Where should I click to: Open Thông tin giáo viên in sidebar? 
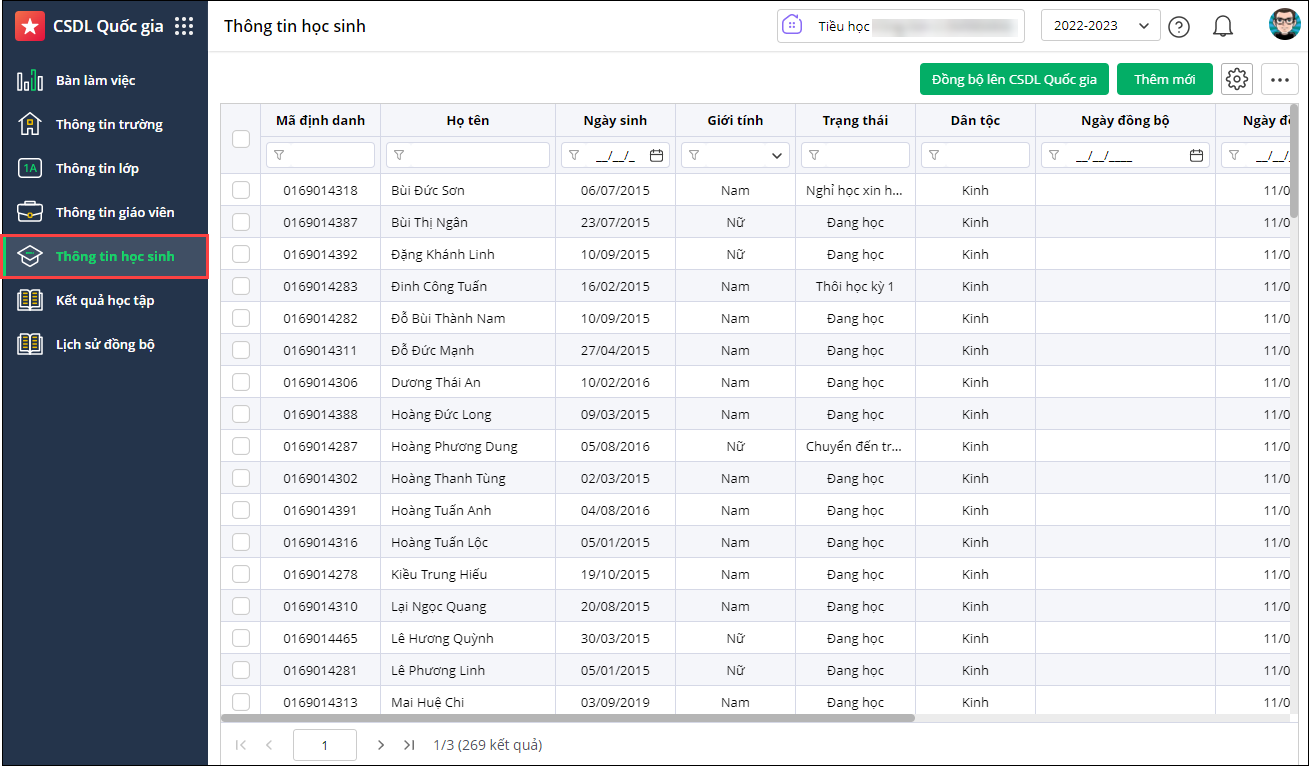coord(114,212)
